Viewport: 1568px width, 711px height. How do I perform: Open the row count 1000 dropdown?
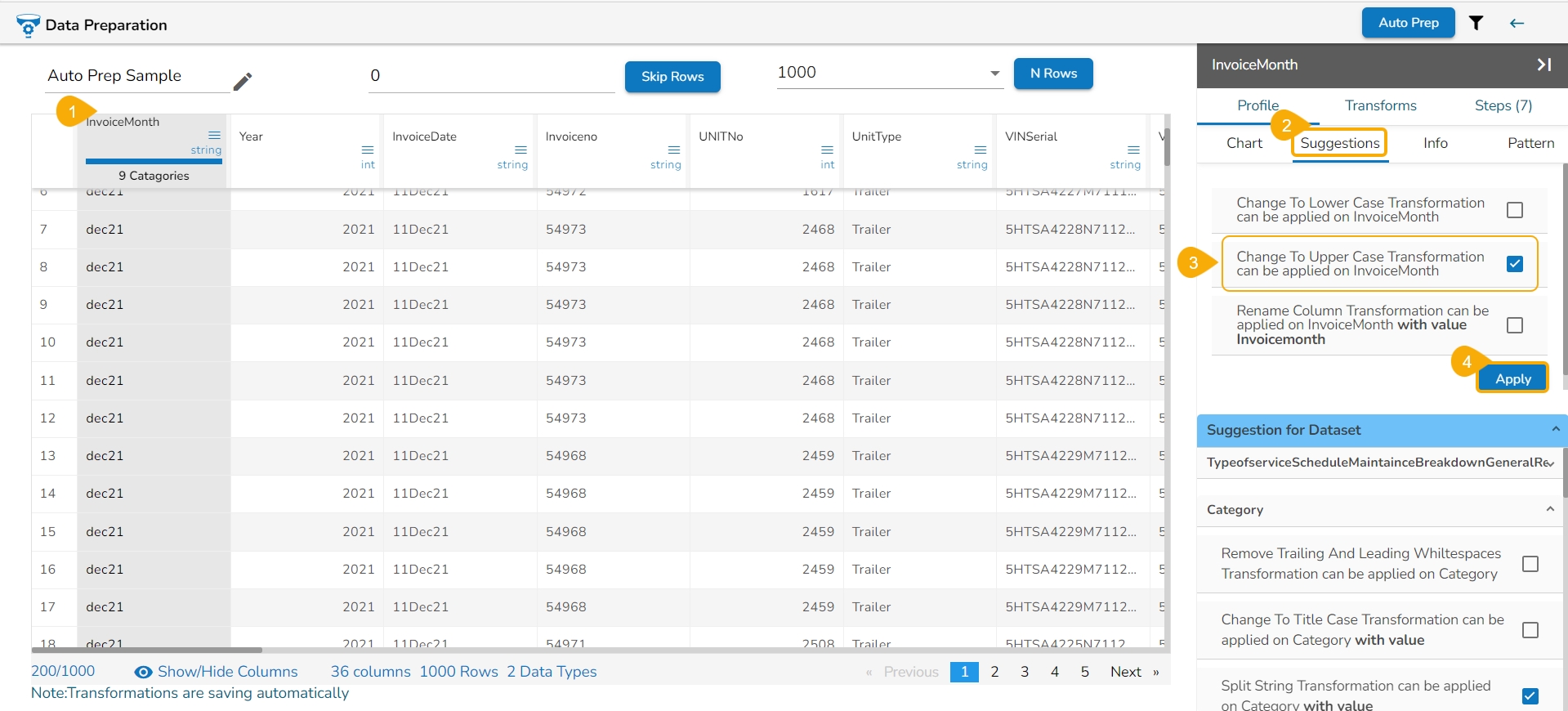tap(994, 74)
